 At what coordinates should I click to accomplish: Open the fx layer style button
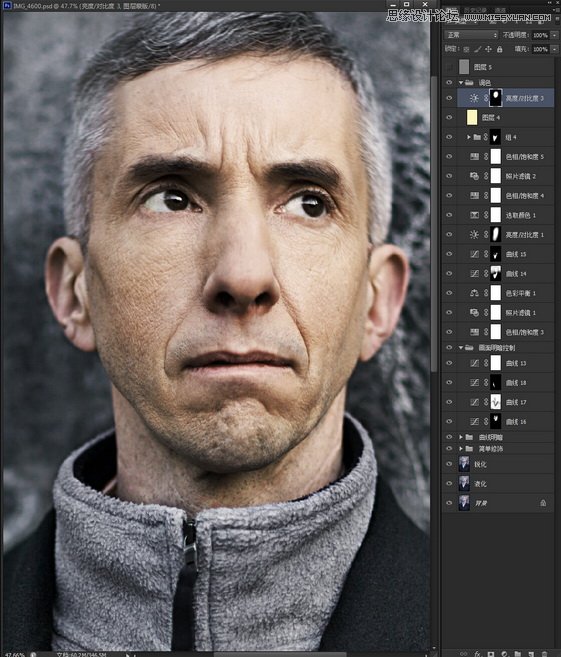click(x=477, y=654)
